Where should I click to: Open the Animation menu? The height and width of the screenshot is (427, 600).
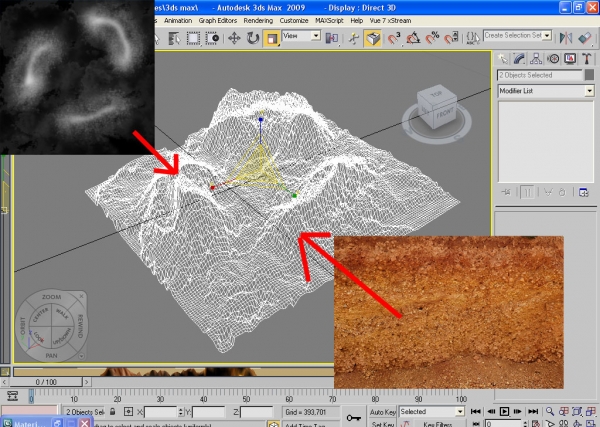pos(178,21)
